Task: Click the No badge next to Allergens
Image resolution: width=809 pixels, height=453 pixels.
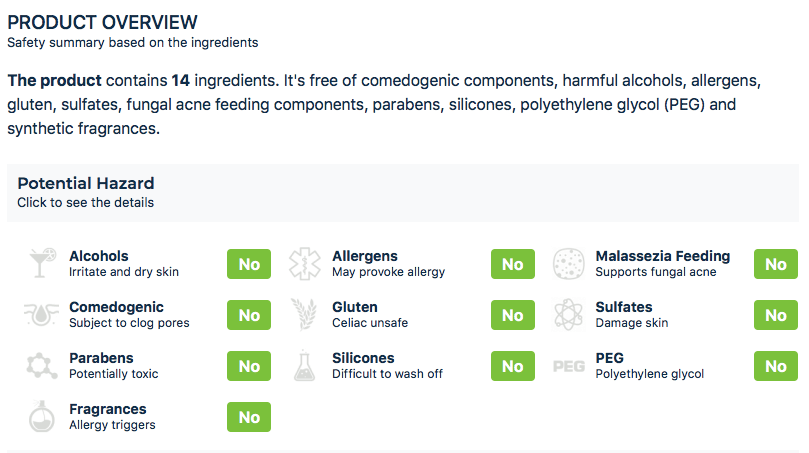Action: click(512, 264)
